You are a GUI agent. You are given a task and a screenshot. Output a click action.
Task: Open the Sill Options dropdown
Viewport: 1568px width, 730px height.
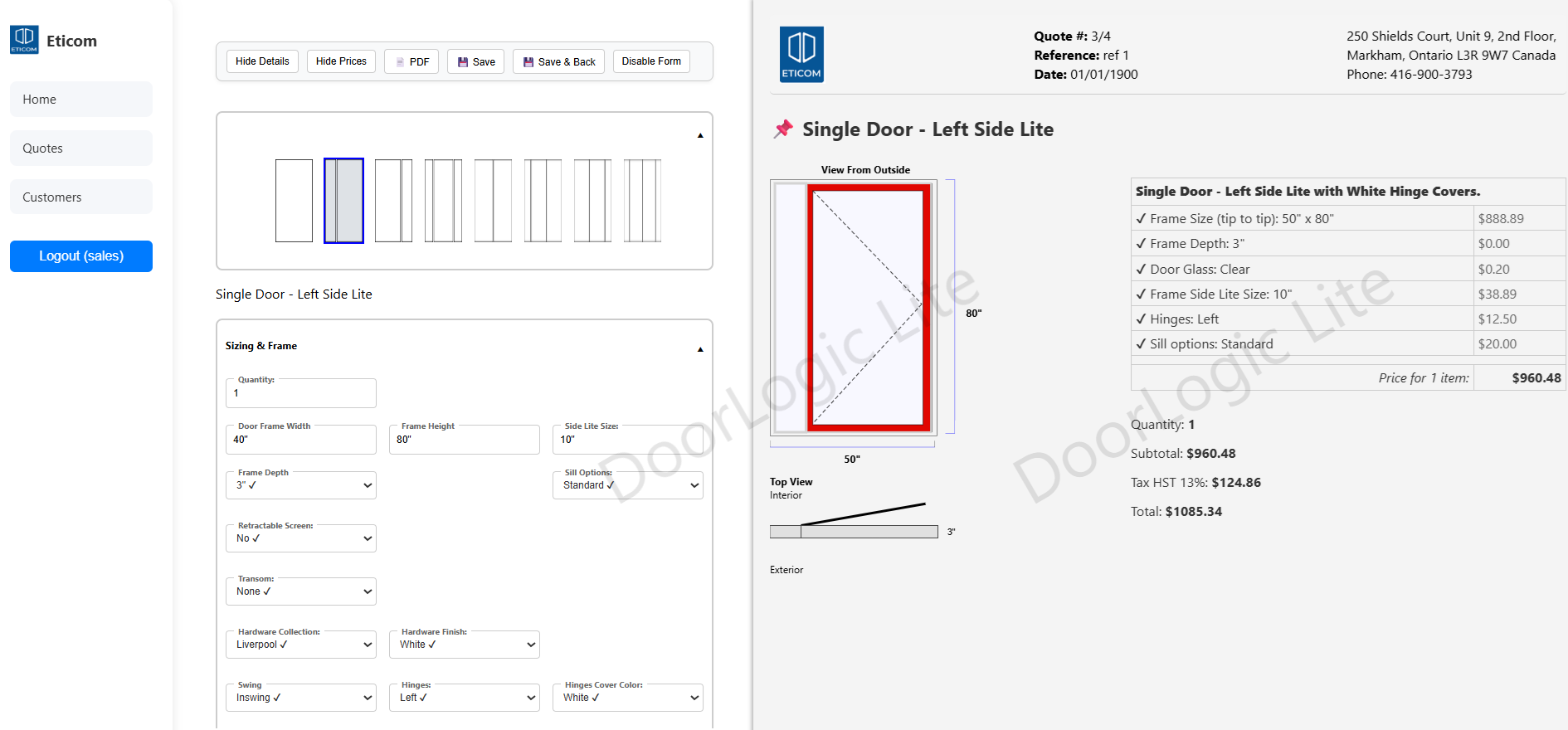[x=627, y=485]
